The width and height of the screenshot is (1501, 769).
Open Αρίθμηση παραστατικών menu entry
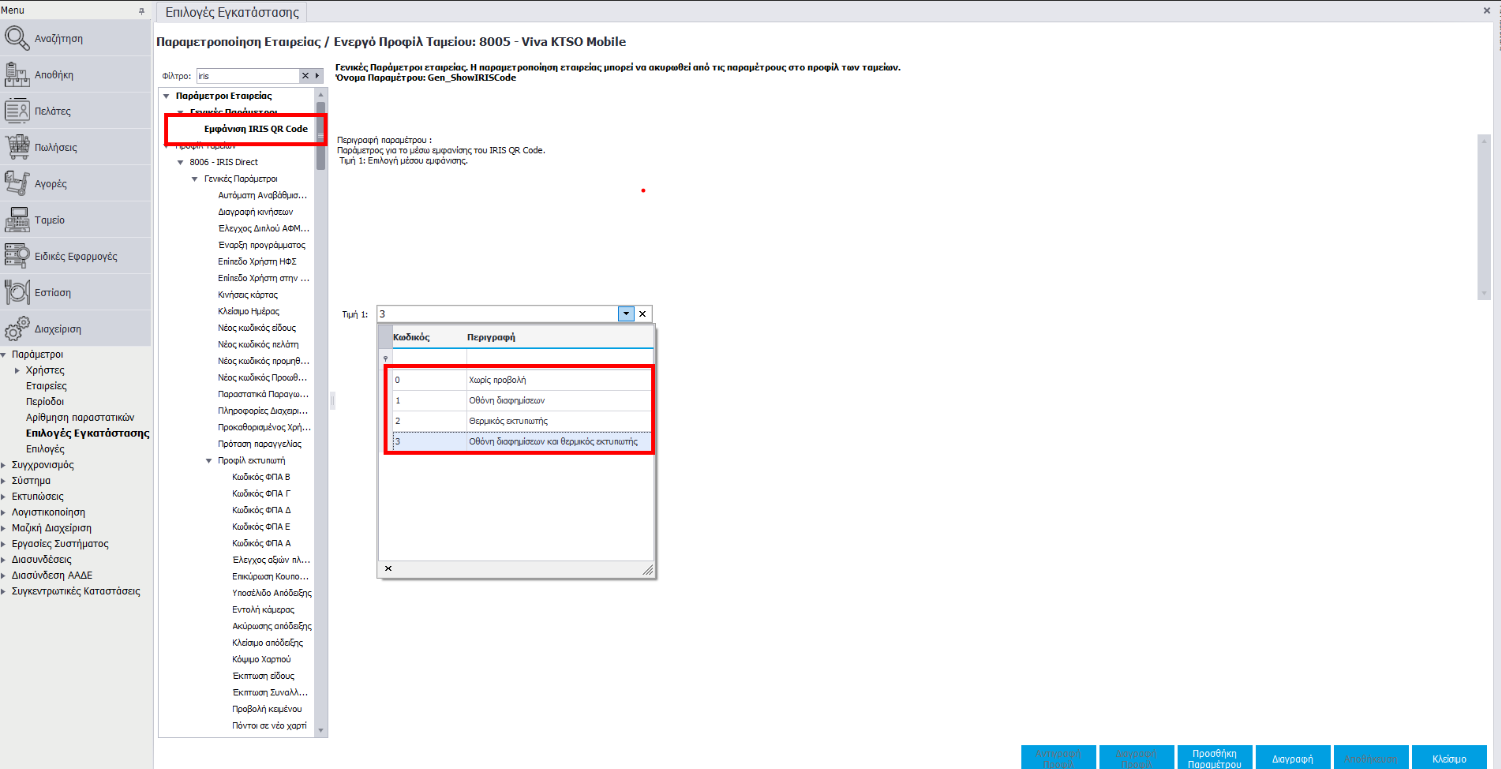(x=79, y=417)
